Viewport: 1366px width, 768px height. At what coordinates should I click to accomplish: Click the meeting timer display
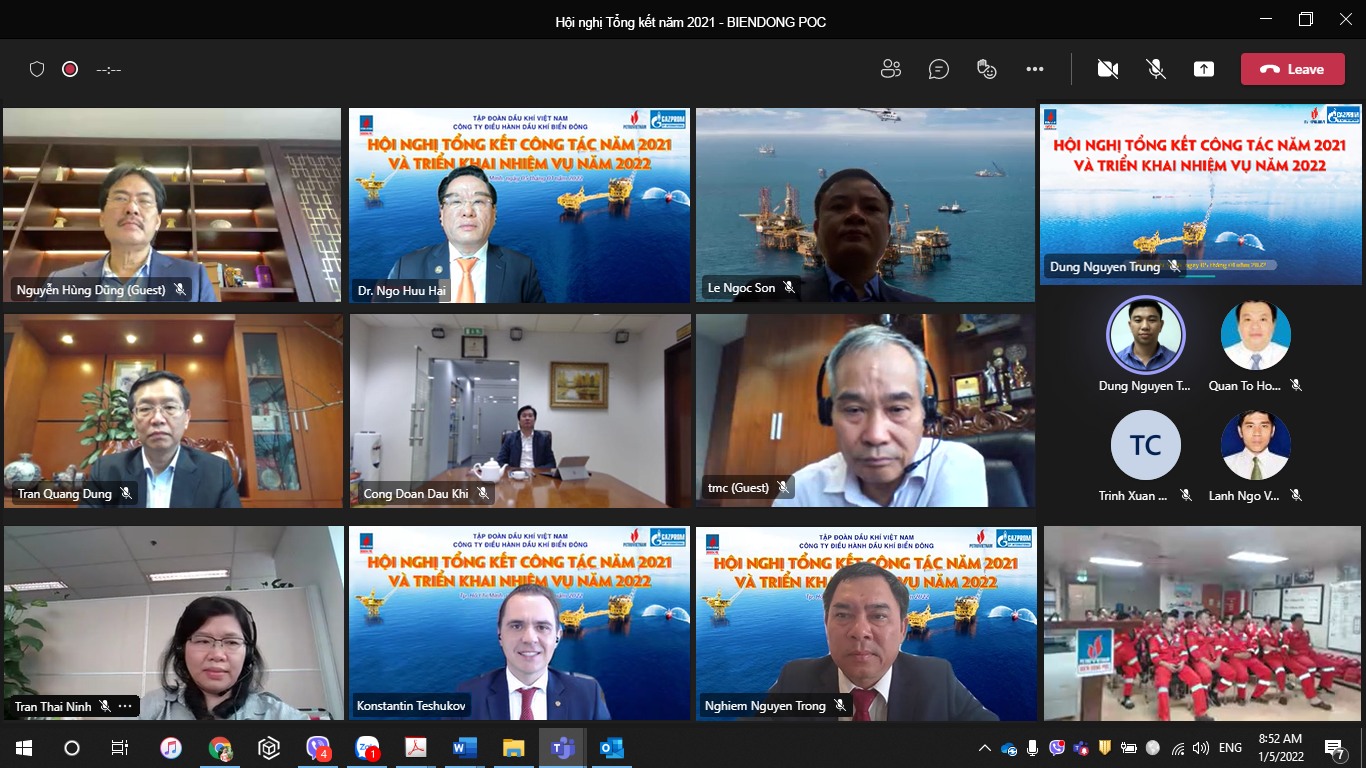click(x=109, y=69)
